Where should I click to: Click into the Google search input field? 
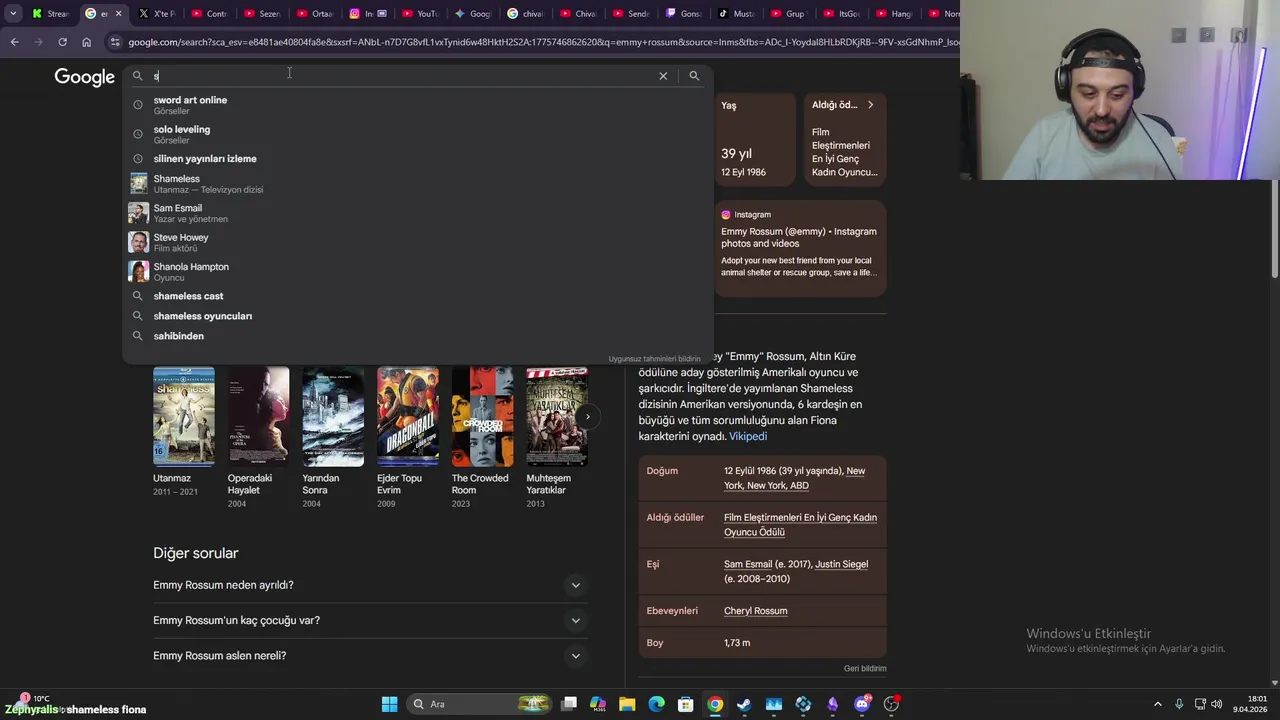click(400, 76)
